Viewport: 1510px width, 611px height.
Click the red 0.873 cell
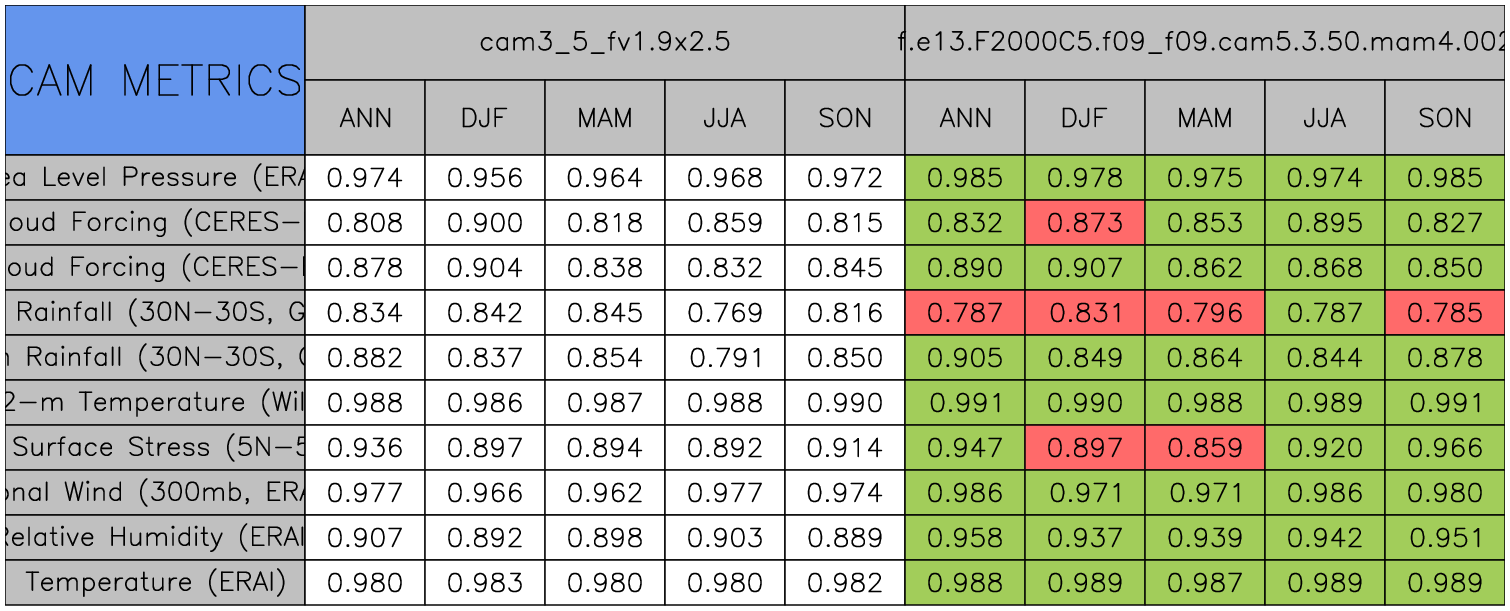1085,223
